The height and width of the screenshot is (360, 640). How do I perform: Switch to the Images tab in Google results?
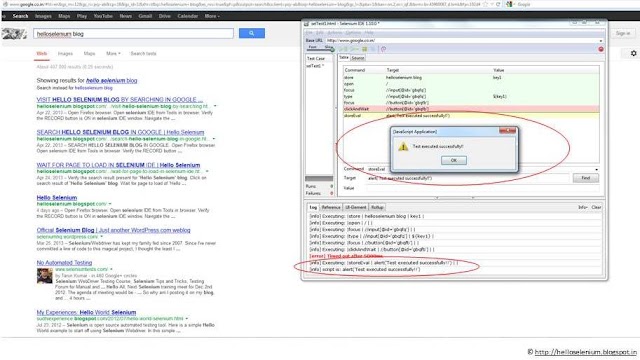point(65,53)
